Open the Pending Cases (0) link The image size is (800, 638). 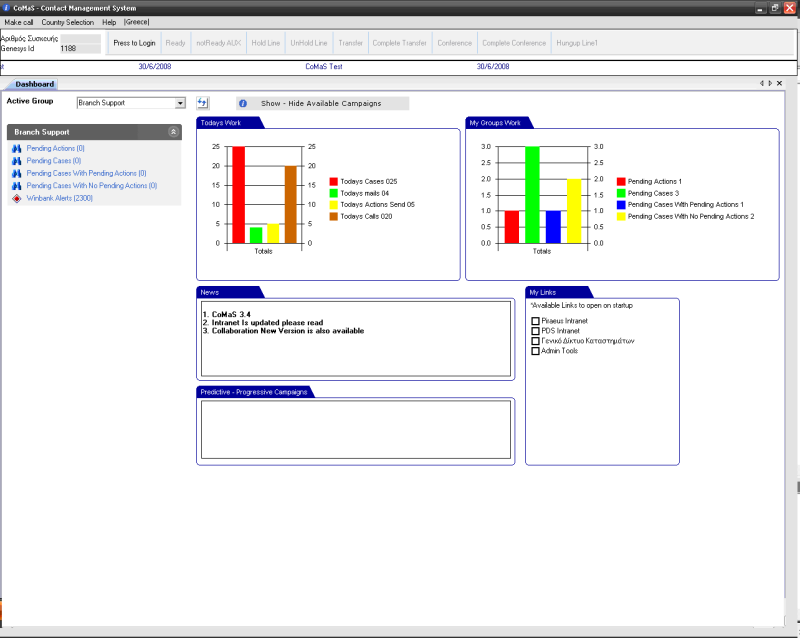coord(54,161)
